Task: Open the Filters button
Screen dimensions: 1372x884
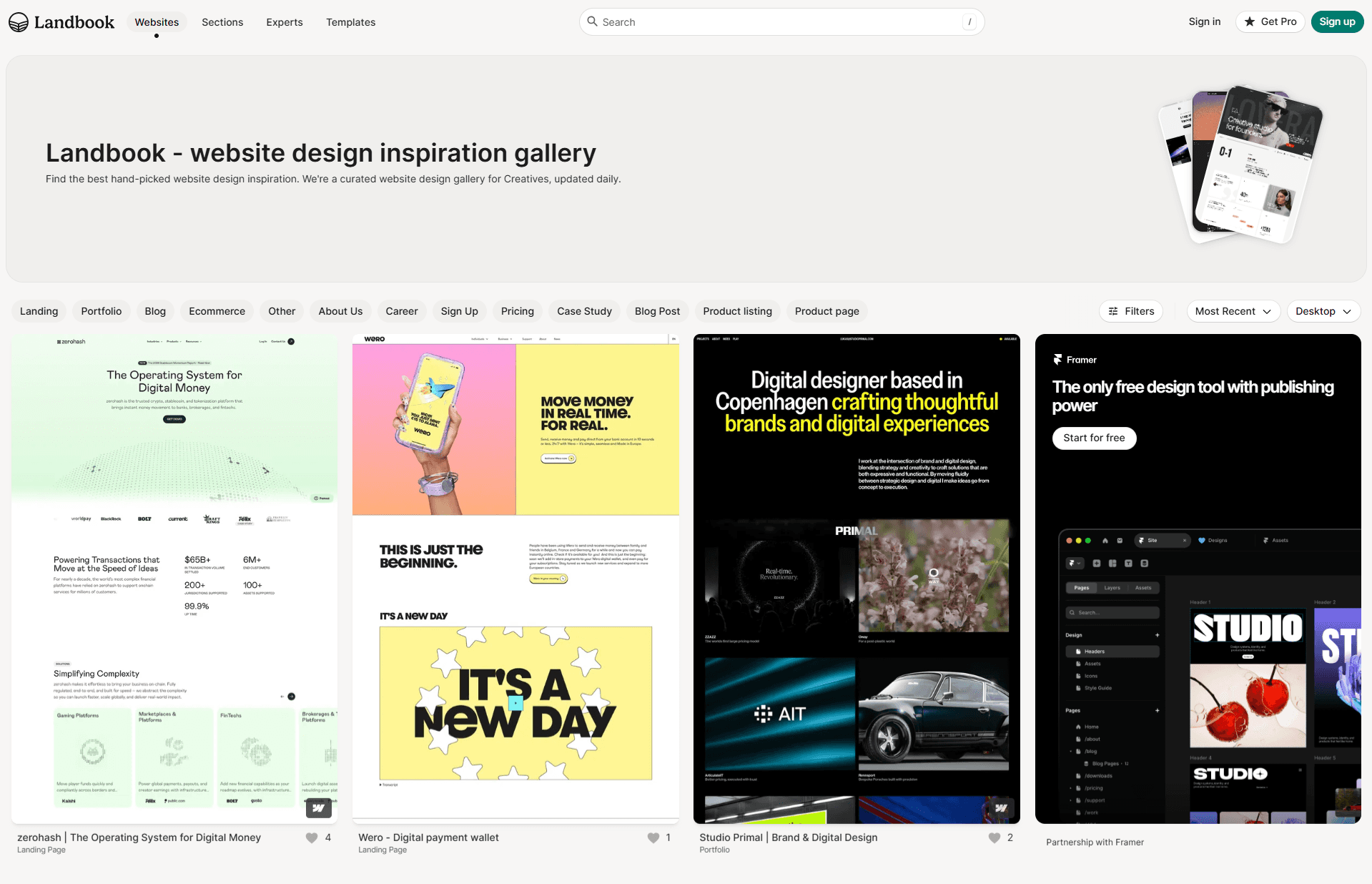Action: point(1131,311)
